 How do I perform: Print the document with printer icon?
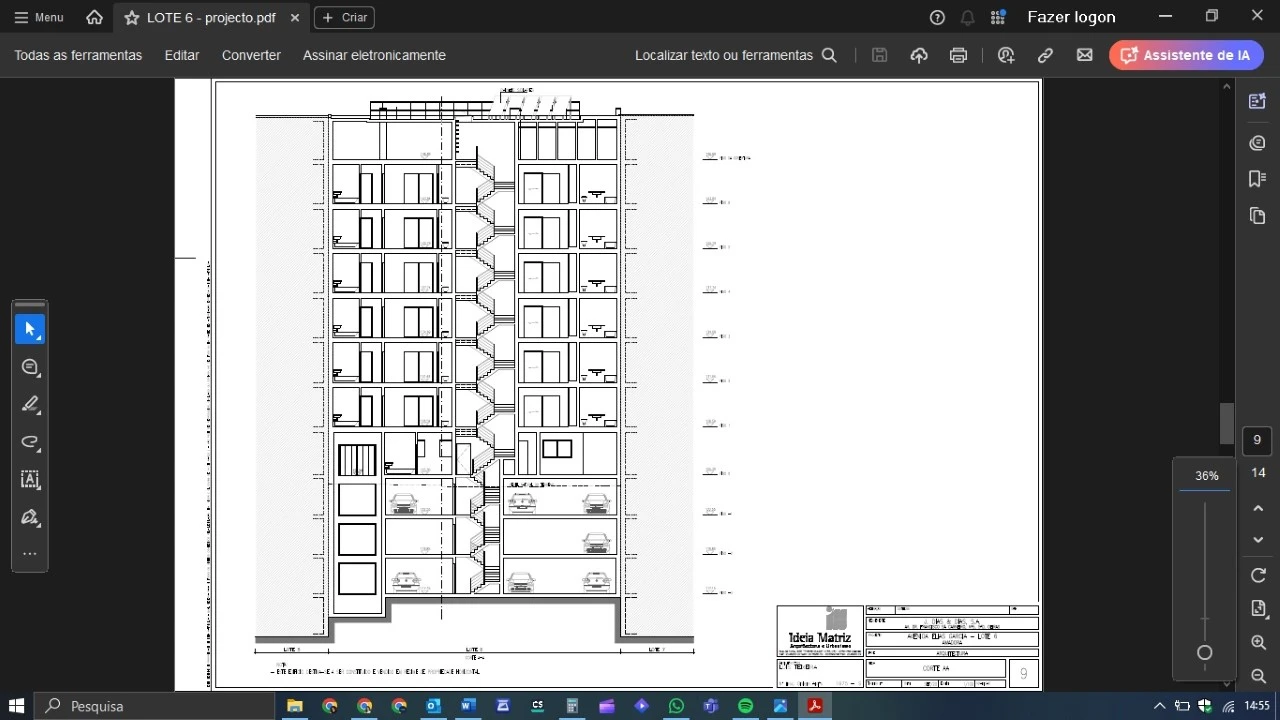[958, 56]
